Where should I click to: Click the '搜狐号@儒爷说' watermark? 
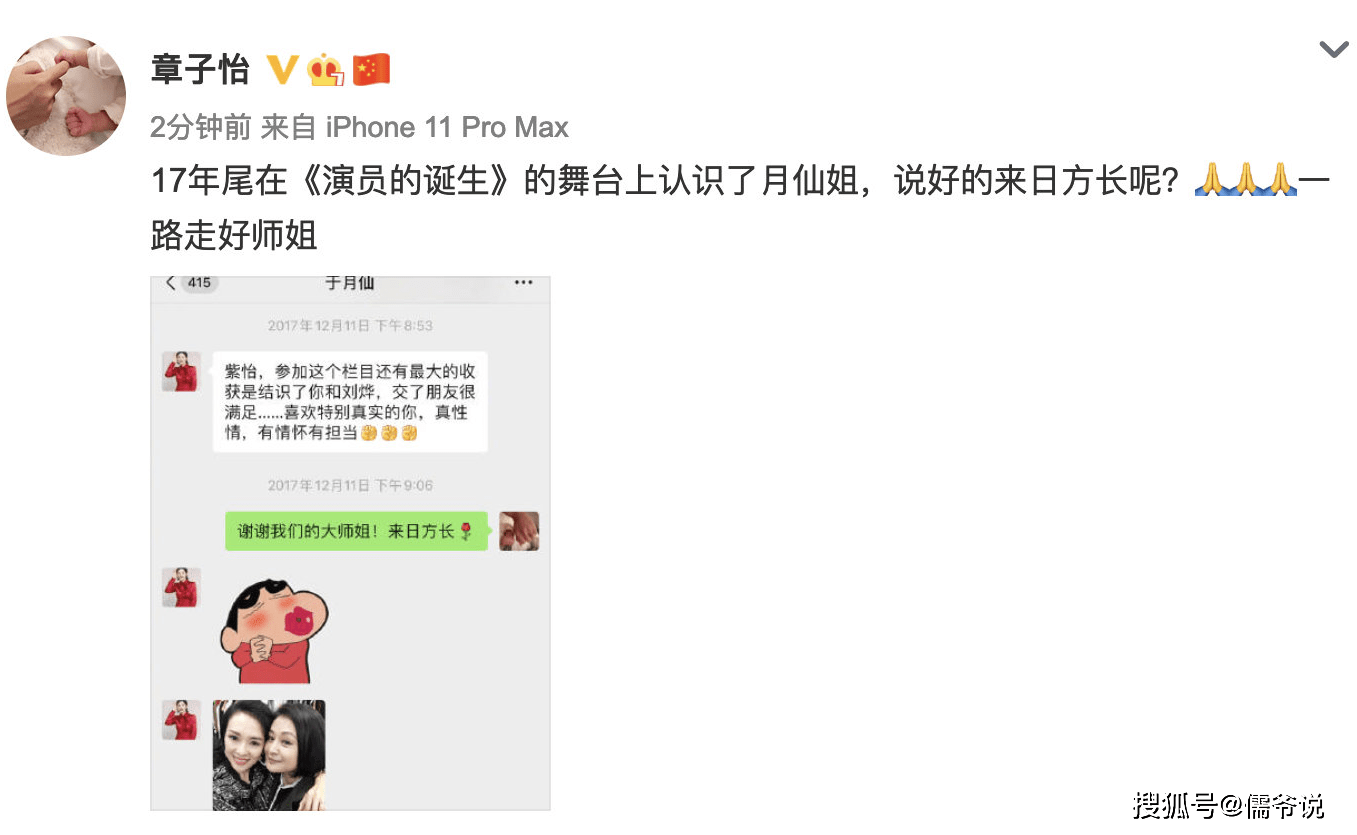(x=1230, y=803)
